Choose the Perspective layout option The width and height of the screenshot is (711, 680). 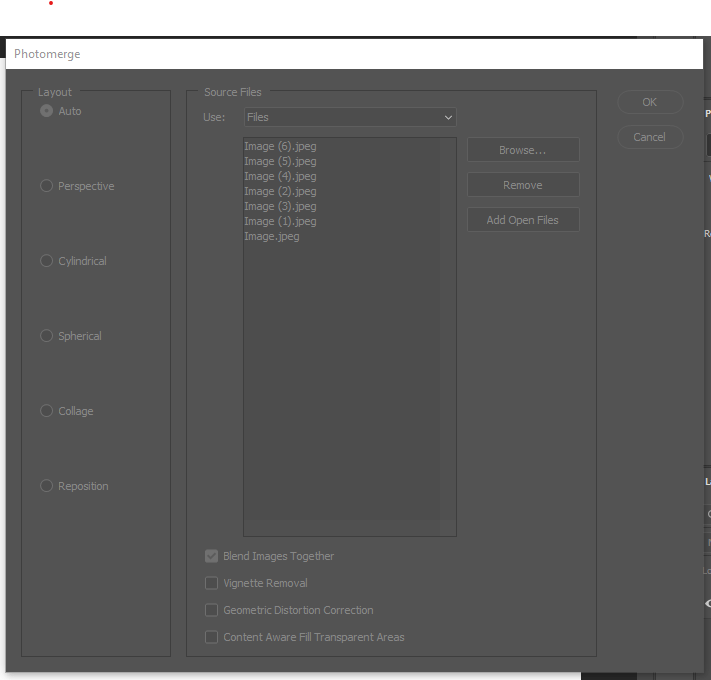coord(46,186)
